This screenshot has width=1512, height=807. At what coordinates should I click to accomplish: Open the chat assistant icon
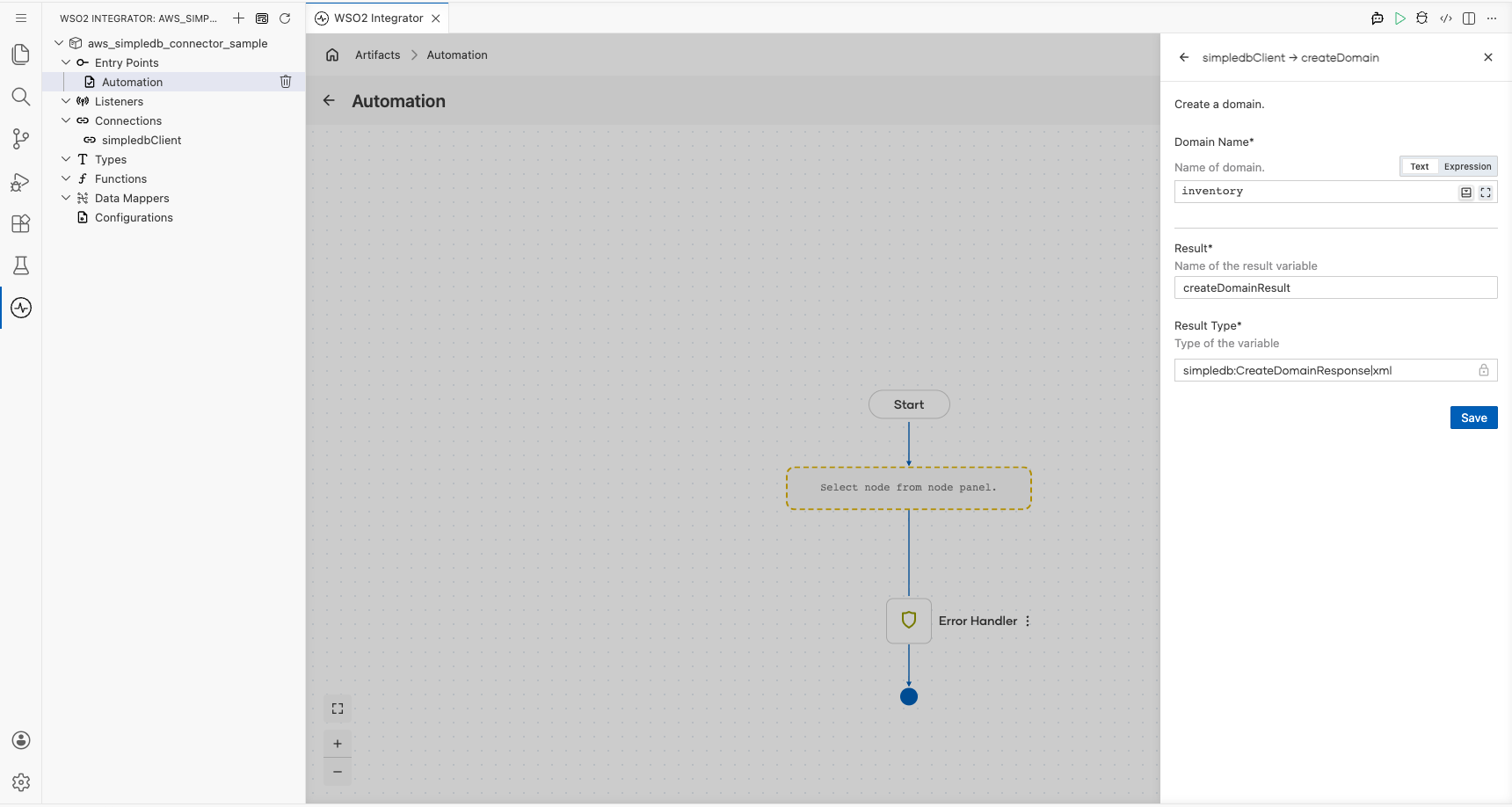(x=1378, y=18)
